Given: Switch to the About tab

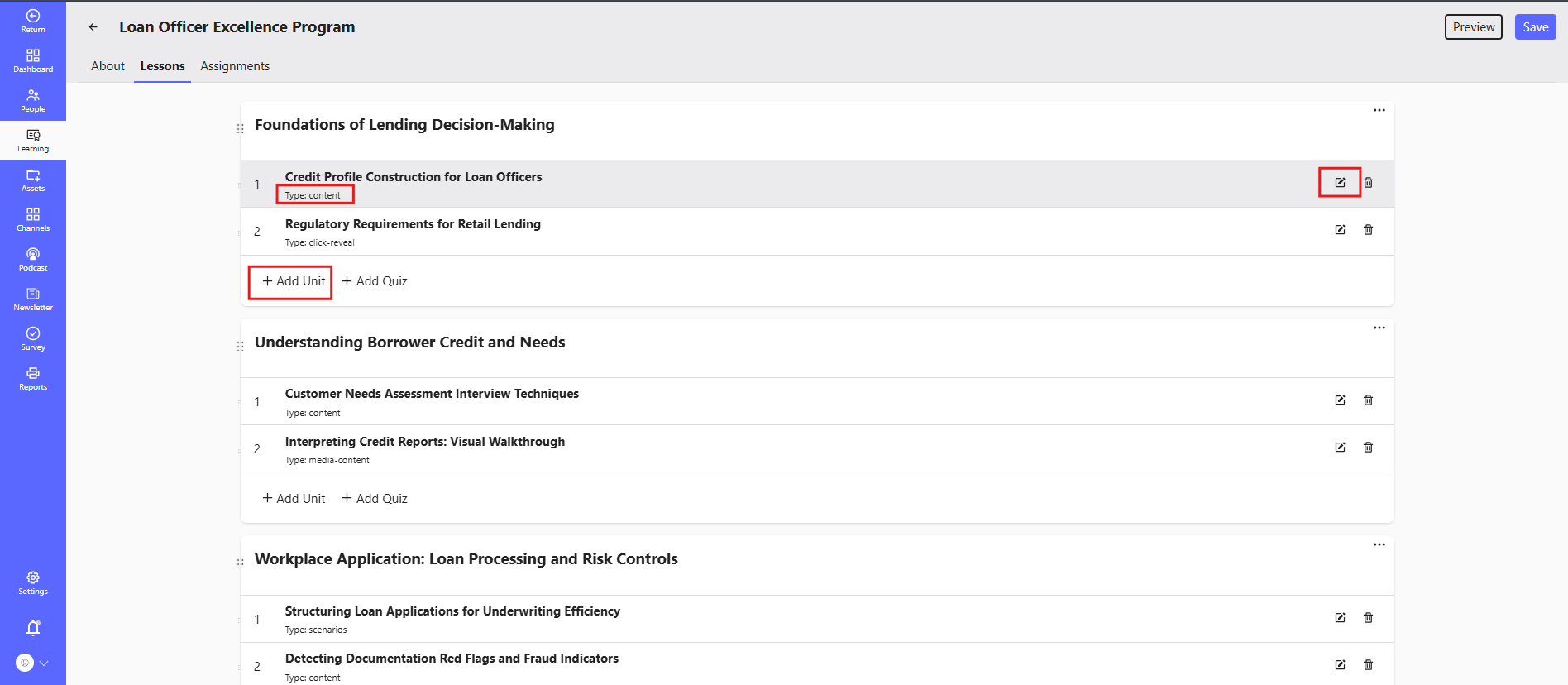Looking at the screenshot, I should coord(108,66).
